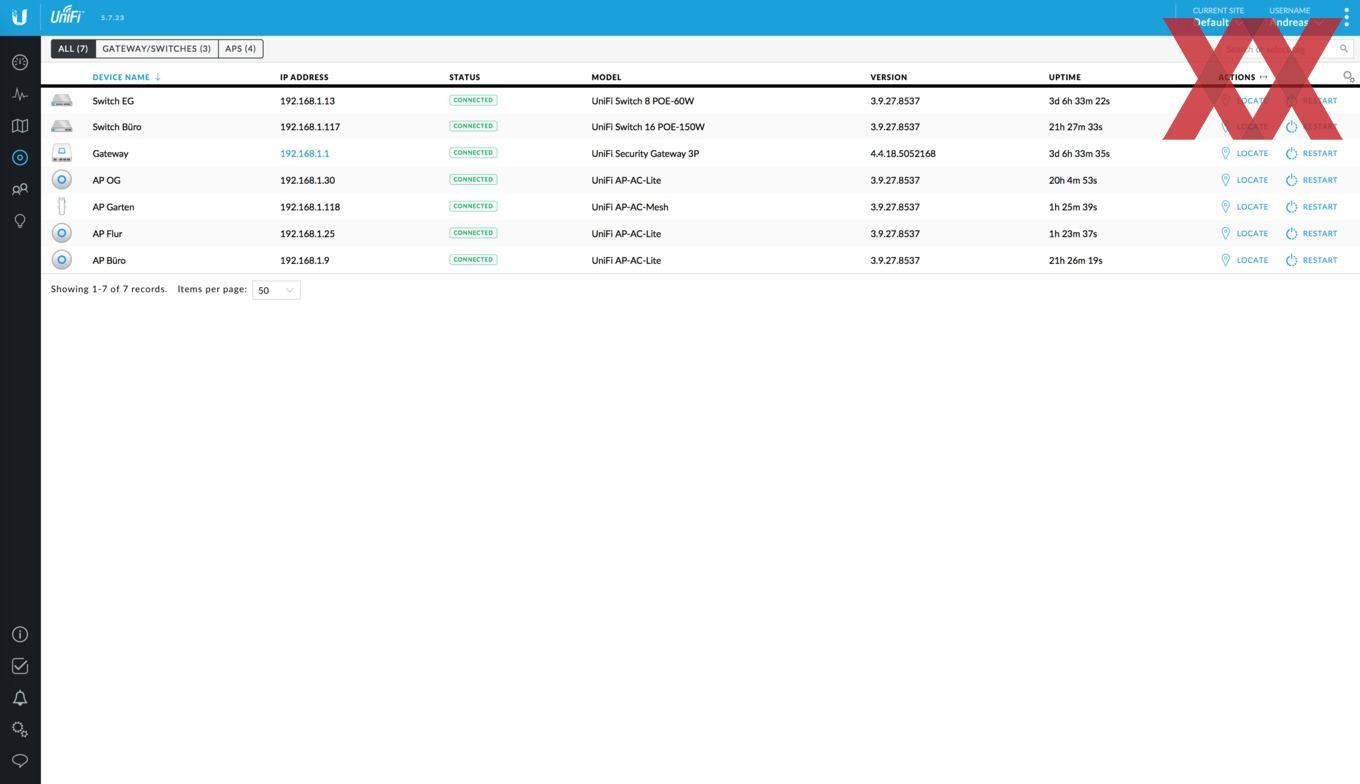Click the Info icon in the lower sidebar
The image size is (1360, 784).
tap(20, 634)
